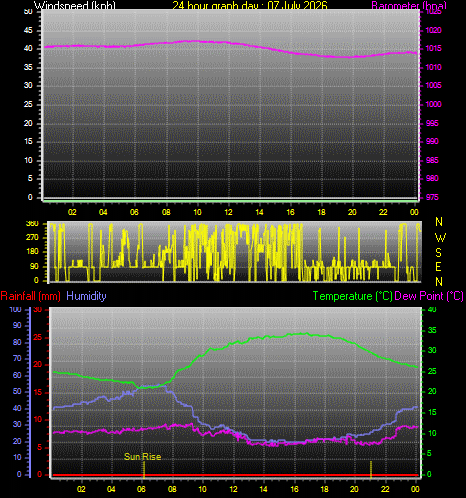This screenshot has width=466, height=498.
Task: Click the 'N' compass letter beside 360
Action: [x=439, y=222]
